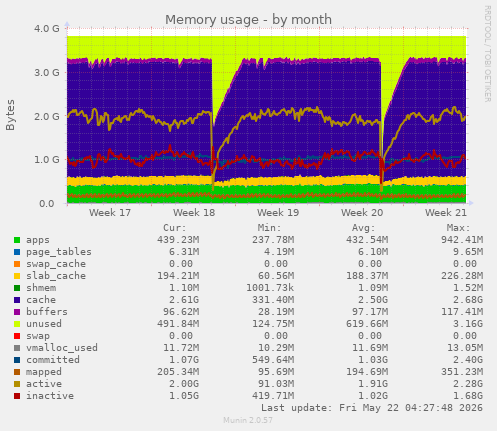
Task: Click the slab_cache yellow legend swatch
Action: [17, 276]
